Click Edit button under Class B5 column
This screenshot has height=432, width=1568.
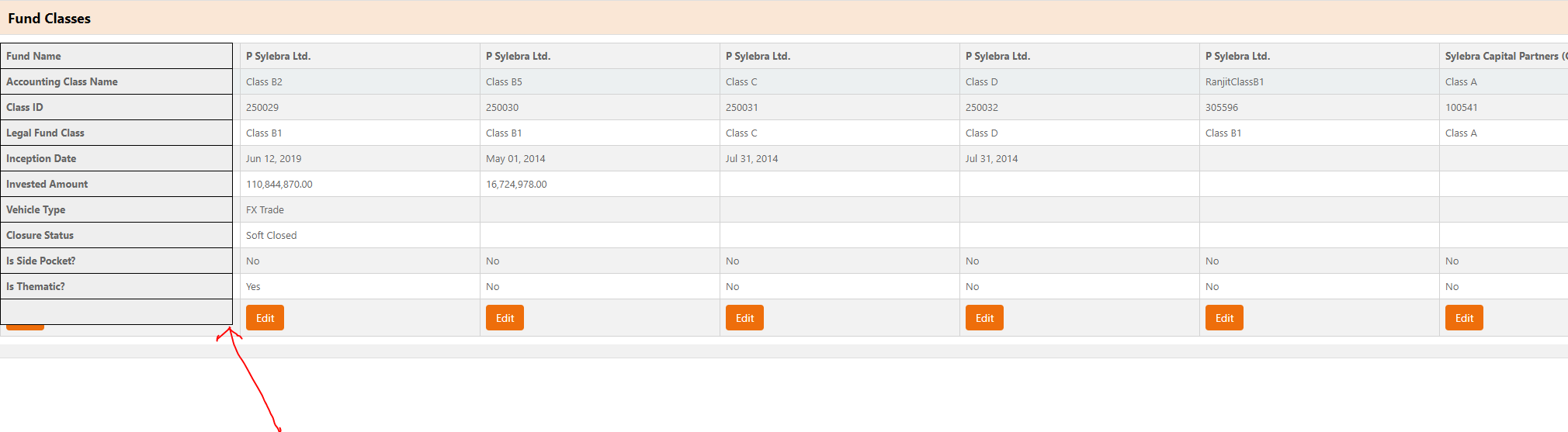(505, 318)
